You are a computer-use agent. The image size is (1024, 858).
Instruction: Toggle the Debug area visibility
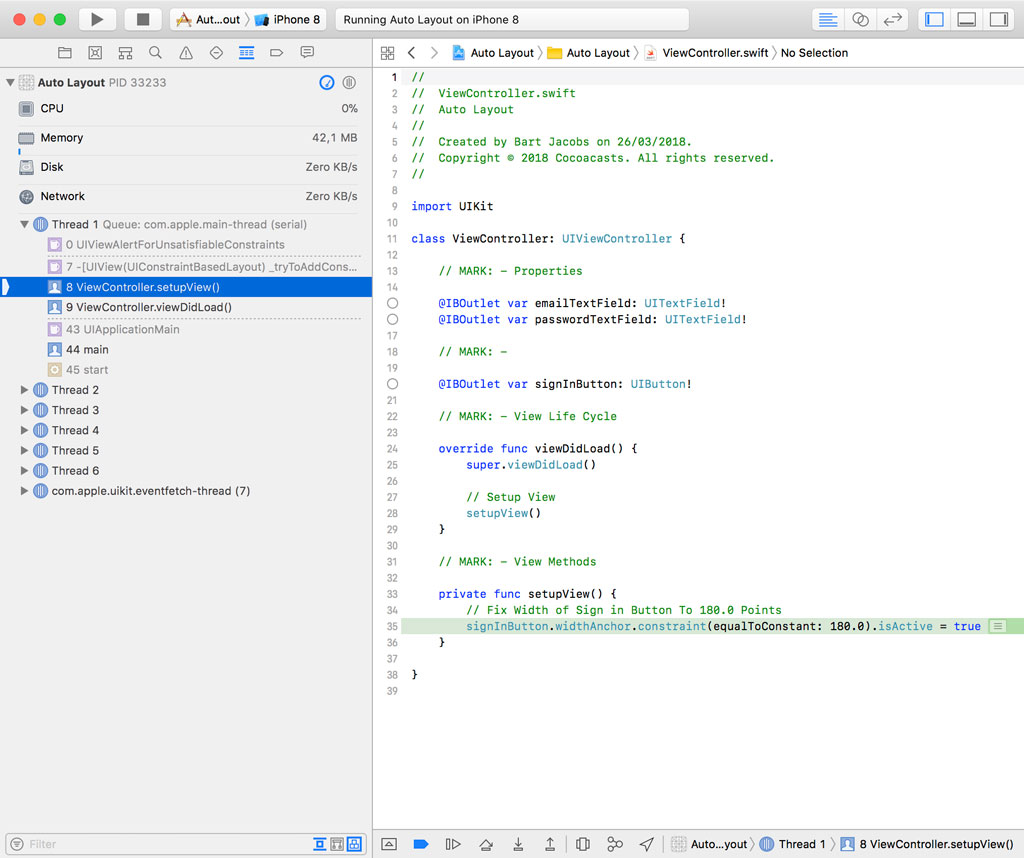tap(966, 18)
